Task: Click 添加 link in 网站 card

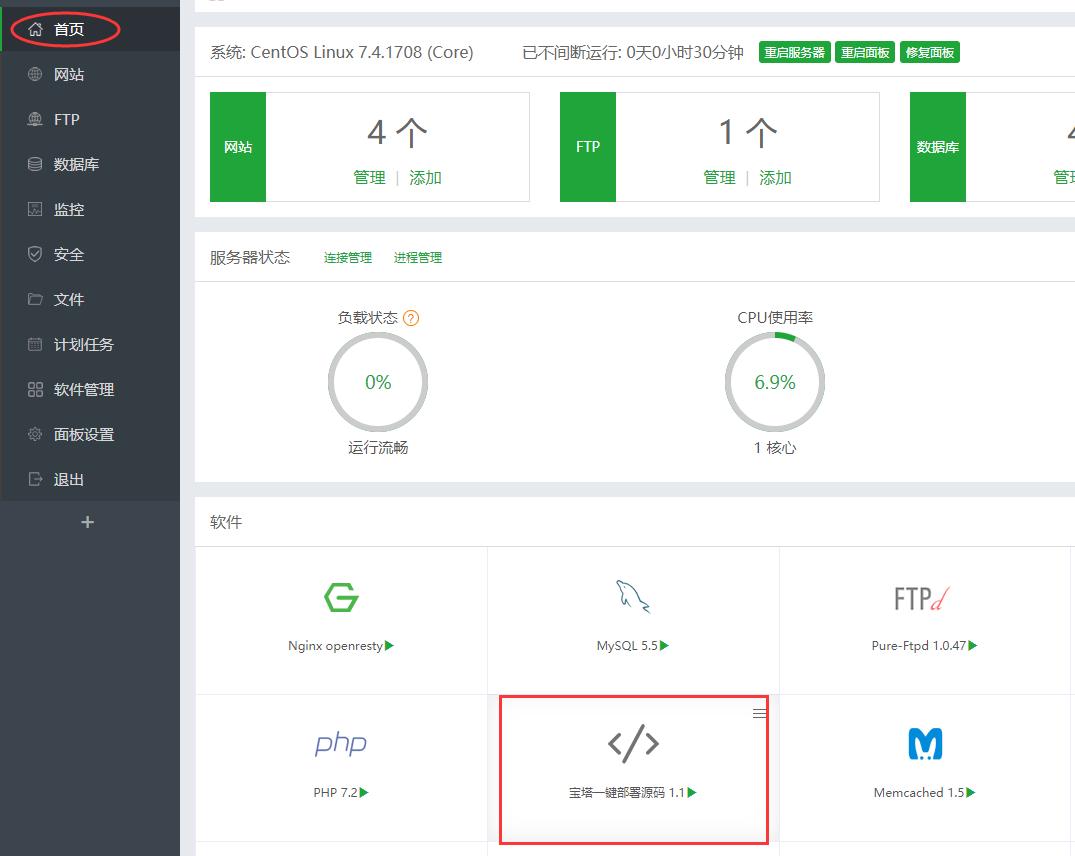Action: pos(425,178)
